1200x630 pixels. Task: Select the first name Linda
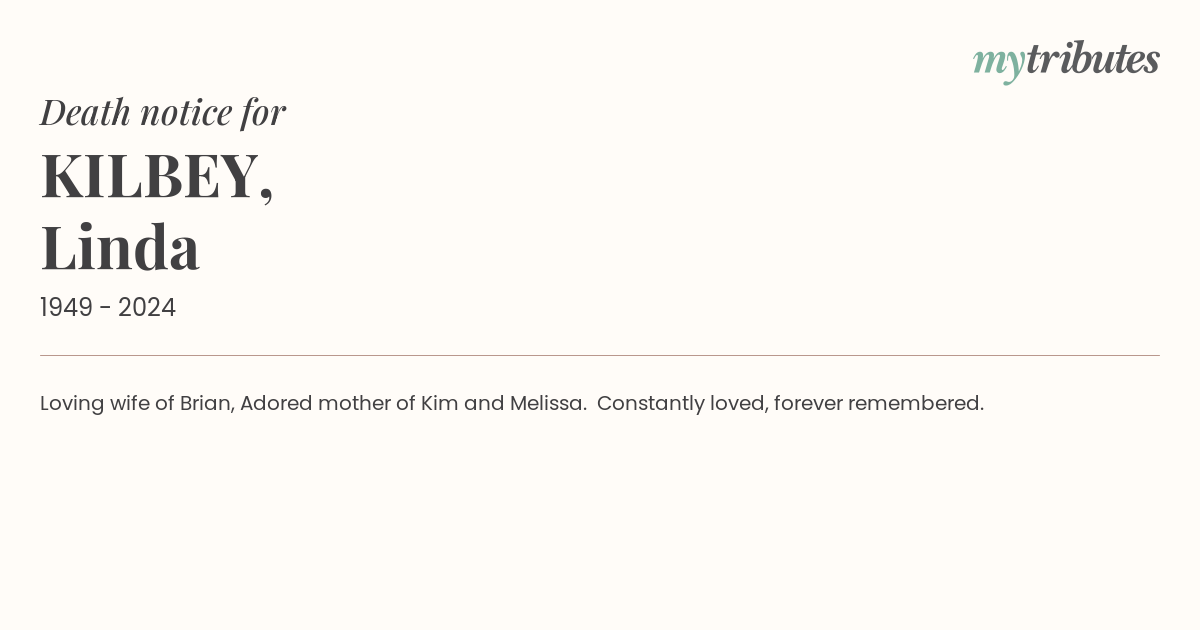point(120,247)
